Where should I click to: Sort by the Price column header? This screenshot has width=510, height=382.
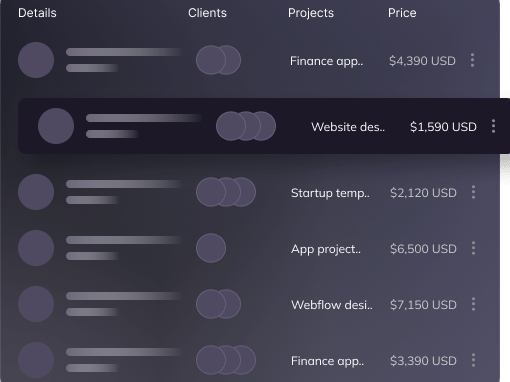point(402,13)
